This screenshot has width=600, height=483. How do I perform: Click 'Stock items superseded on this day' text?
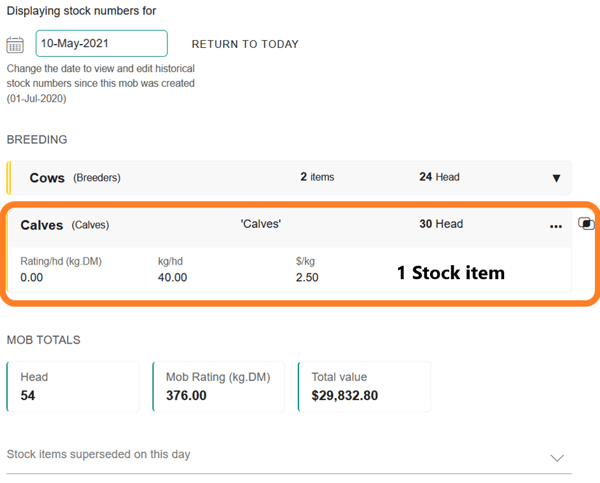pyautogui.click(x=98, y=454)
